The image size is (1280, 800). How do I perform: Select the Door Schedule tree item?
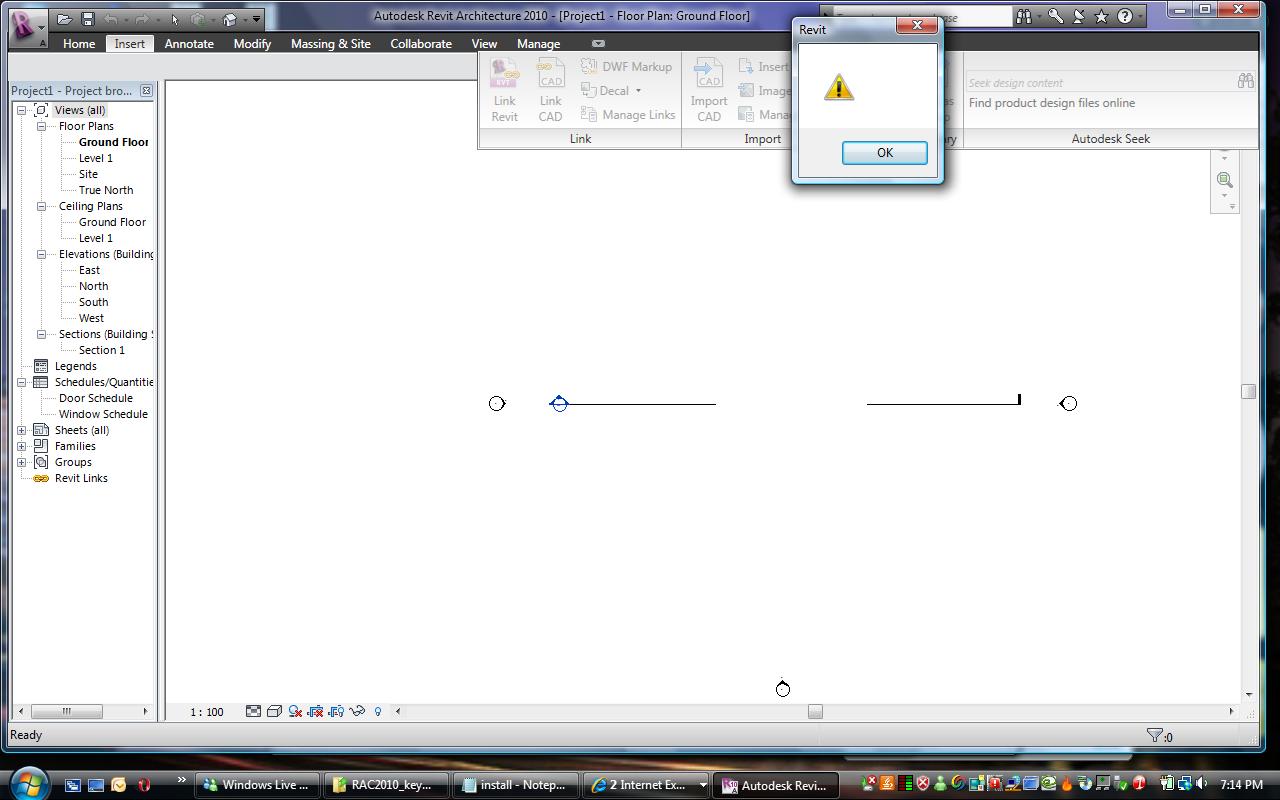click(96, 398)
